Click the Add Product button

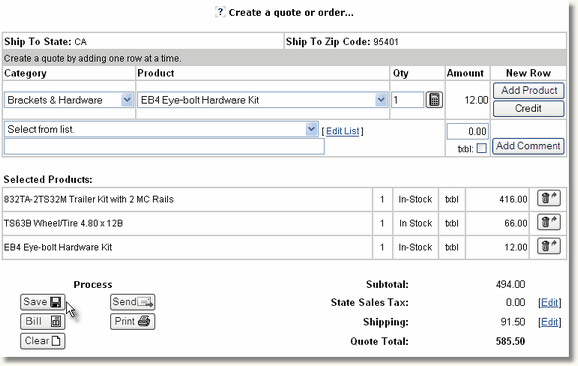click(x=529, y=90)
